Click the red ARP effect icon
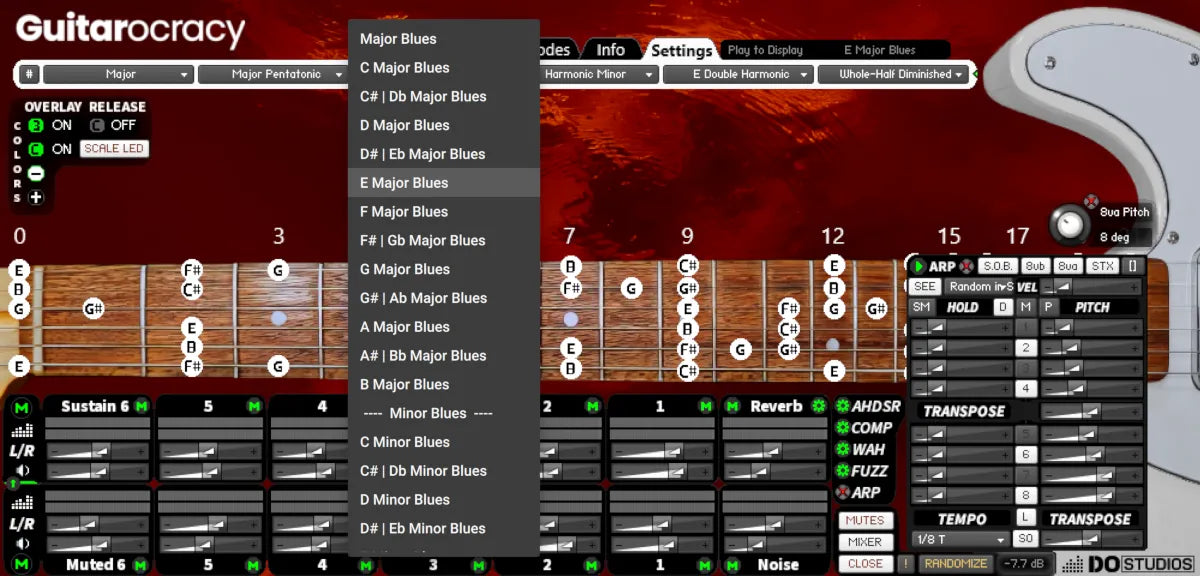Screen dimensions: 1200x576 click(x=842, y=492)
